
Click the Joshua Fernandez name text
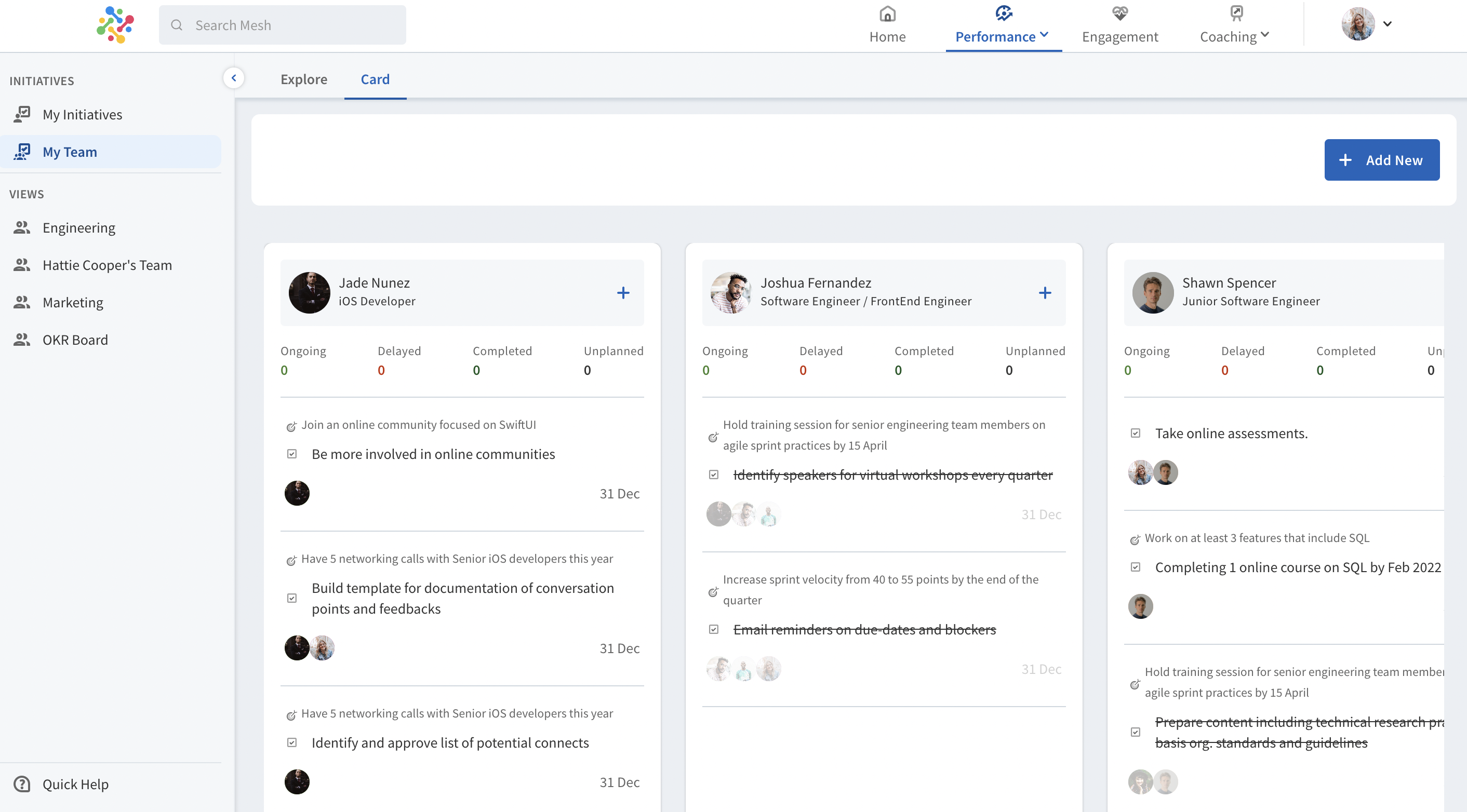(816, 283)
